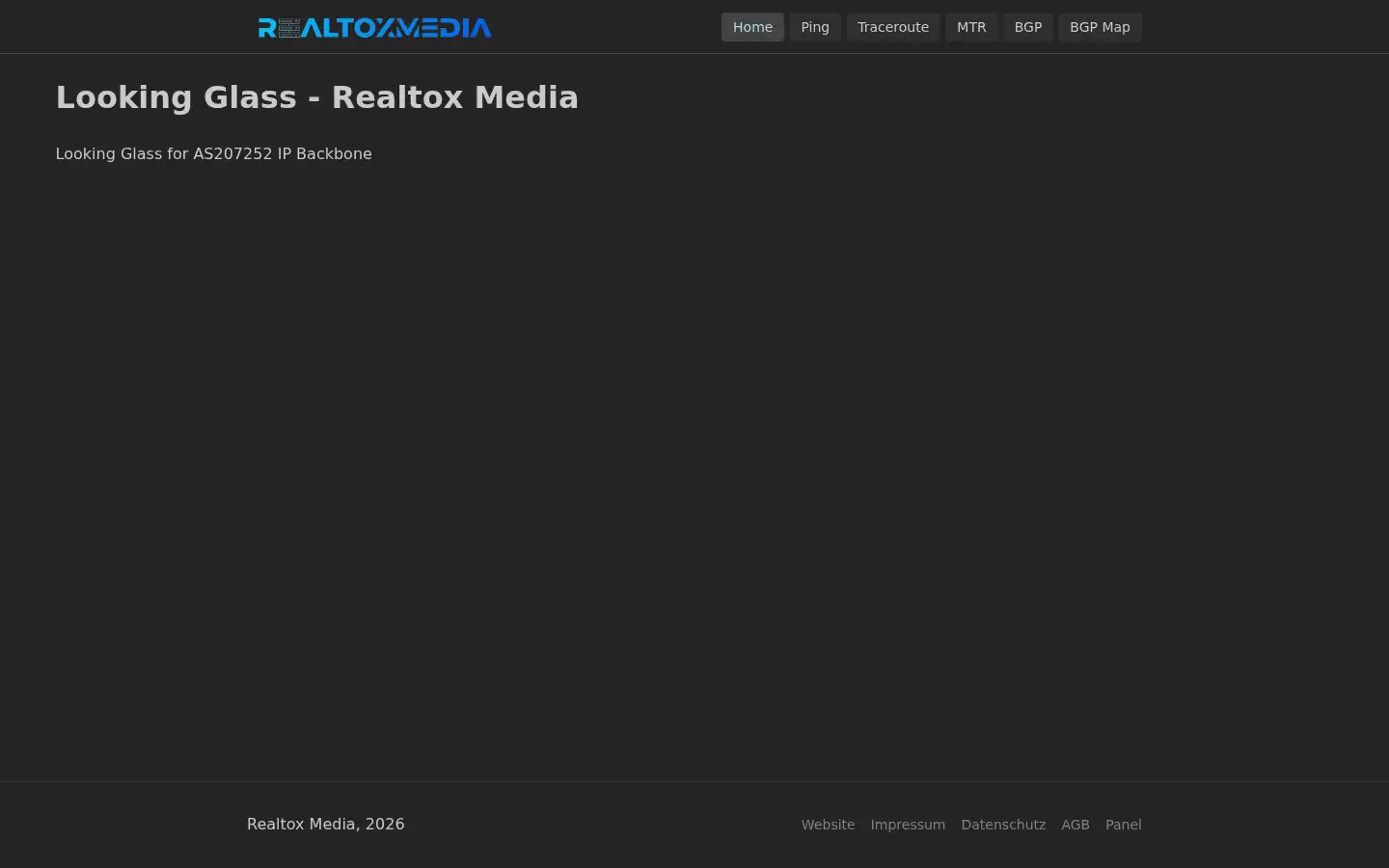Open the Home nav item
The height and width of the screenshot is (868, 1389).
tap(752, 27)
